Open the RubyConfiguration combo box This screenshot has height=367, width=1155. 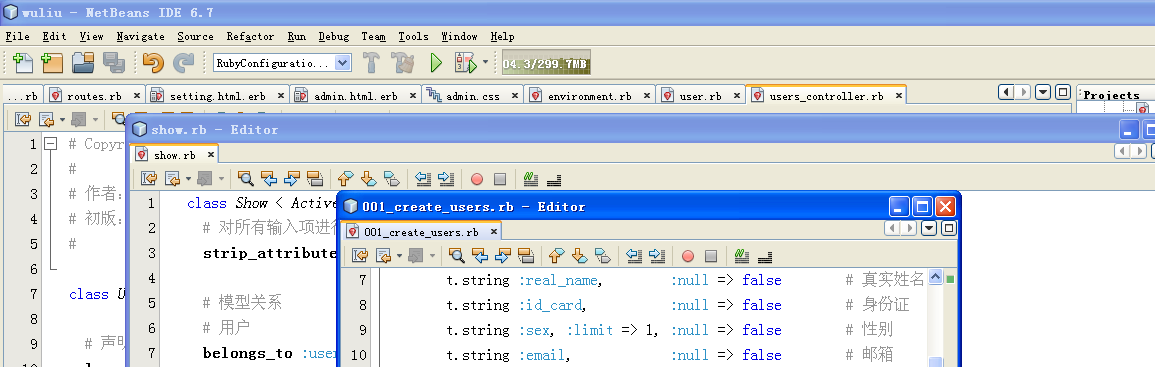pyautogui.click(x=282, y=63)
